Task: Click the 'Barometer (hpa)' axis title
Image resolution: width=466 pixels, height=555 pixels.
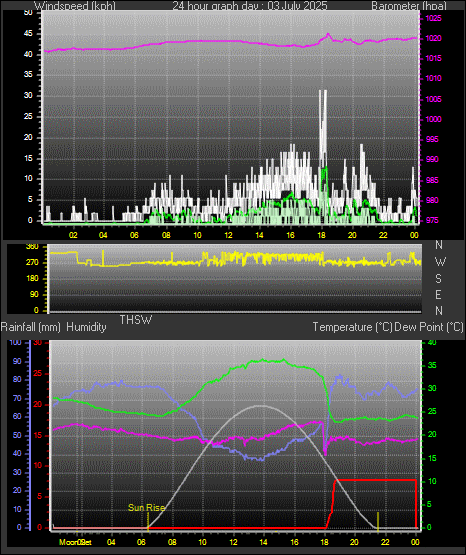Action: [409, 6]
